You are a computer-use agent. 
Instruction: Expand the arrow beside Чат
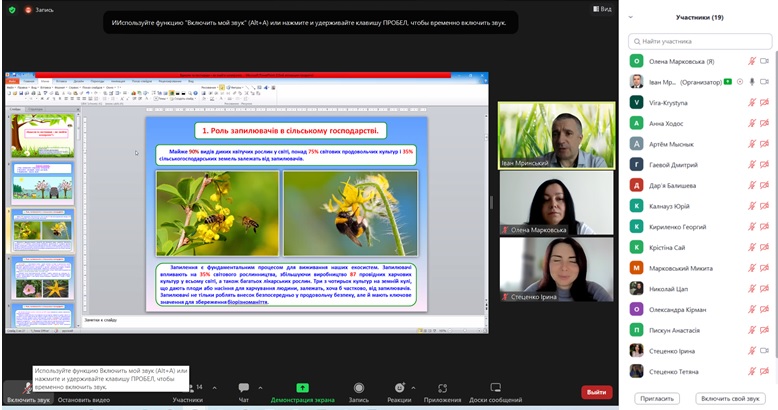260,388
